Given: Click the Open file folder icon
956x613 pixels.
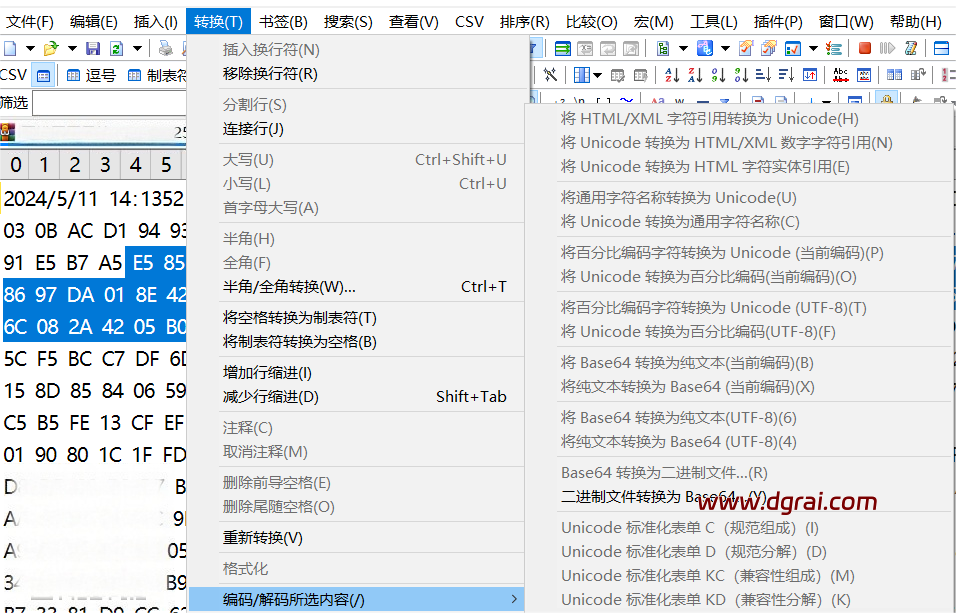Looking at the screenshot, I should (x=50, y=48).
